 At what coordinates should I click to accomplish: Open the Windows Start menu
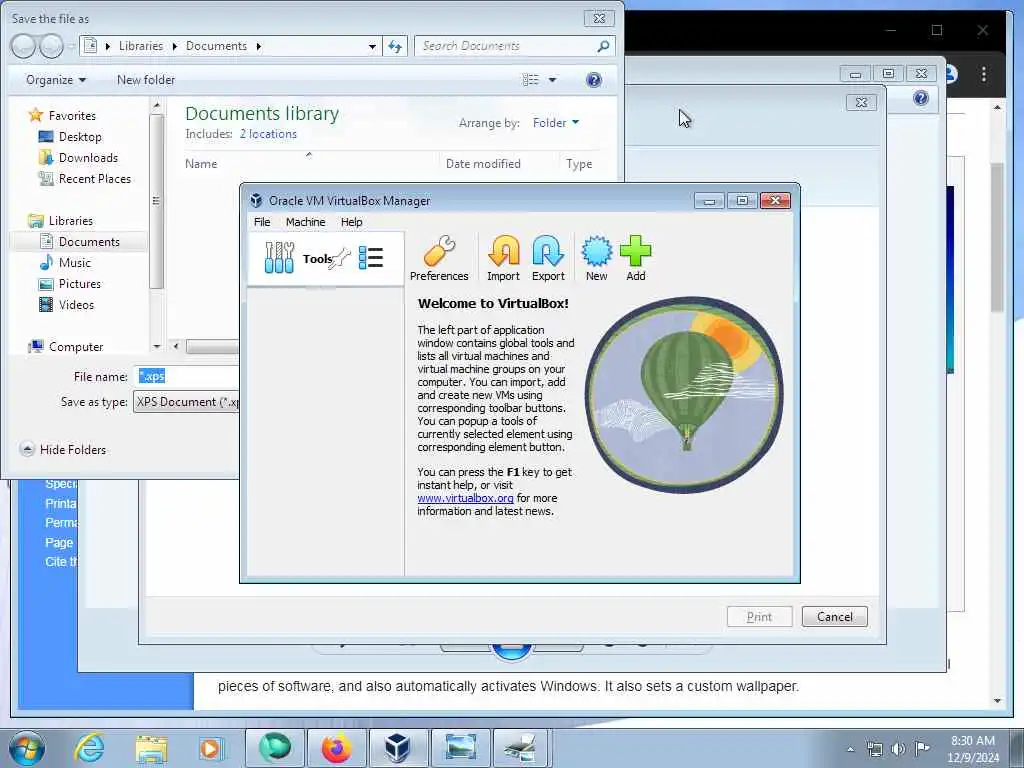pos(27,748)
